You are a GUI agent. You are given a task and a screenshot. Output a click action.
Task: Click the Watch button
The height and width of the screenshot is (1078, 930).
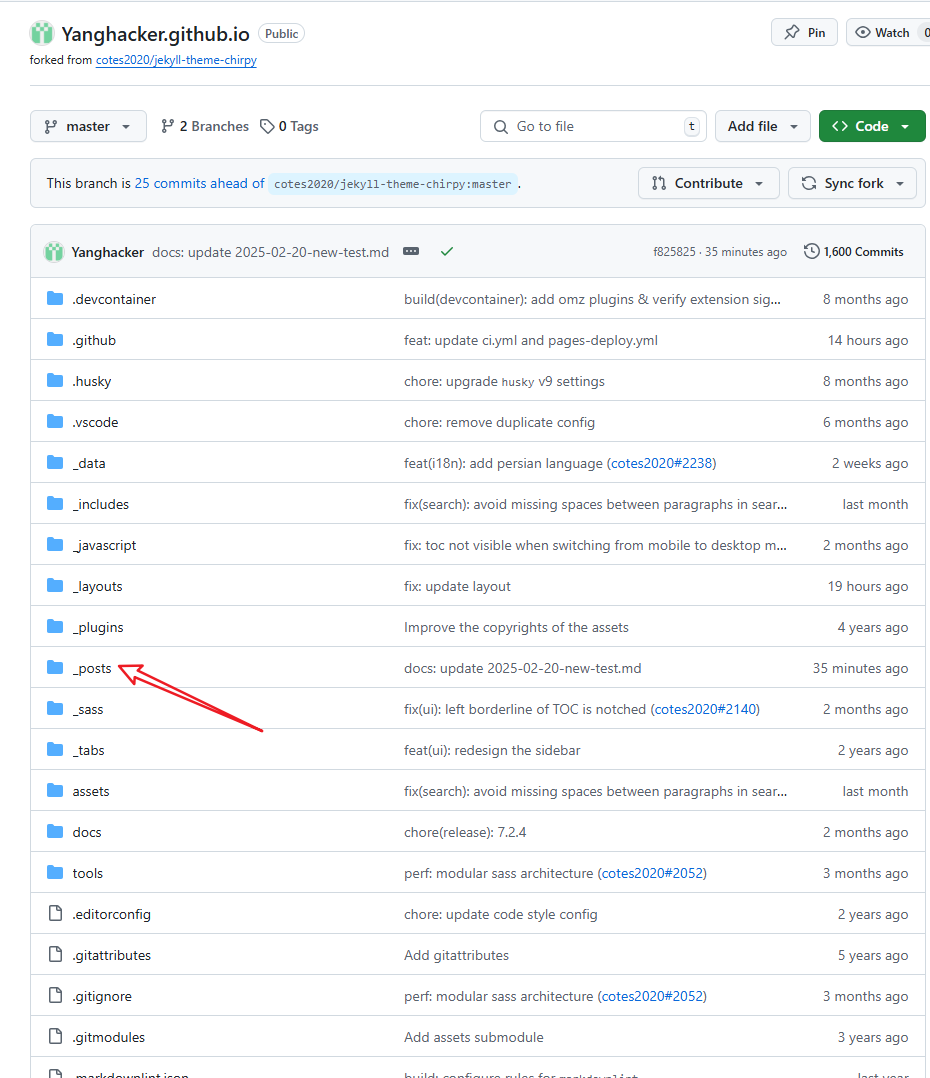(x=887, y=32)
